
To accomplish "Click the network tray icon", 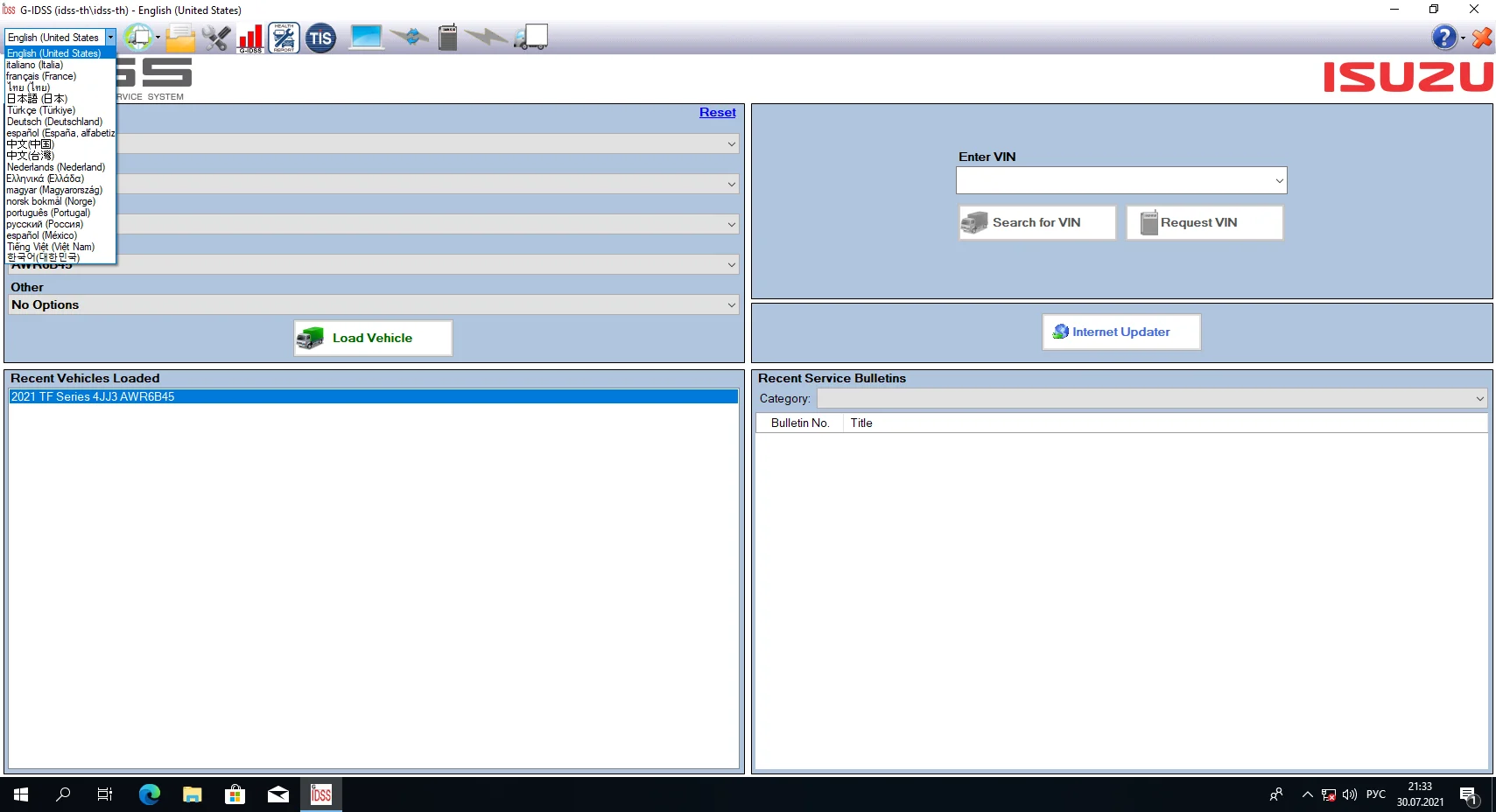I will (1329, 794).
